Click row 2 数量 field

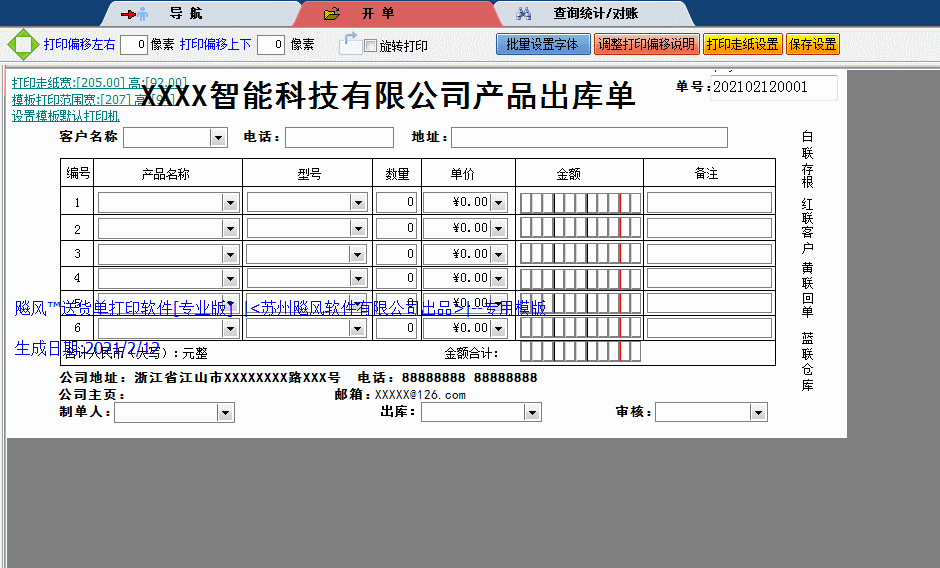[396, 228]
